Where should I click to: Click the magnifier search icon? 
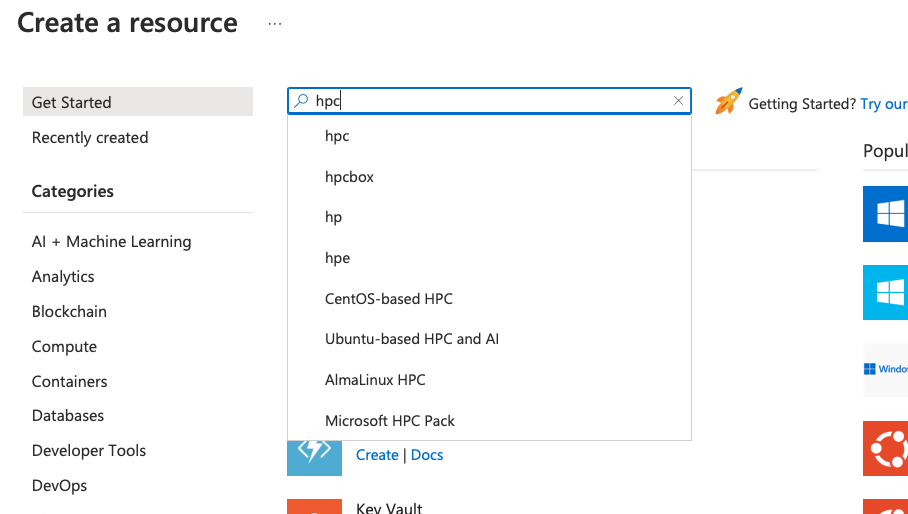301,101
